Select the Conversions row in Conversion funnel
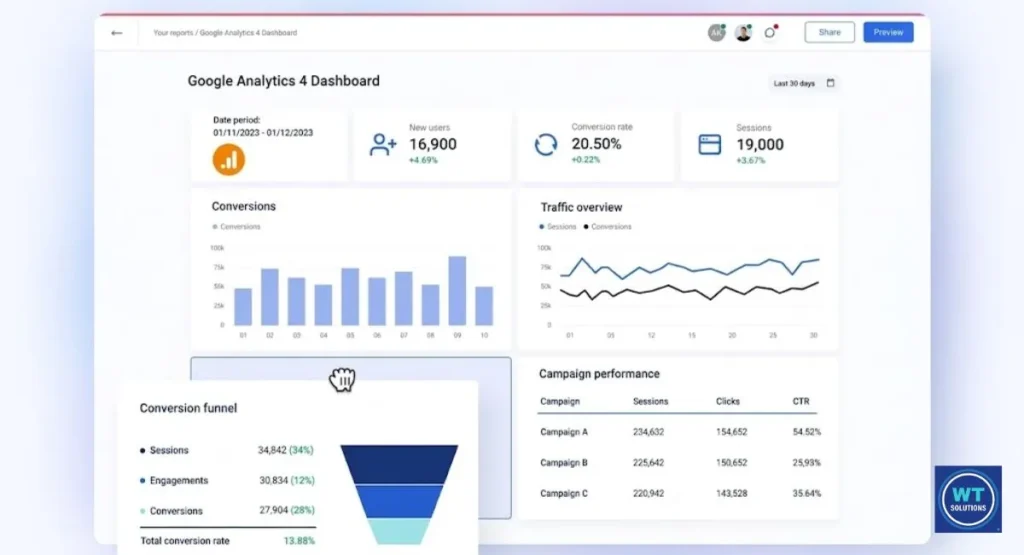Image resolution: width=1024 pixels, height=555 pixels. [227, 511]
